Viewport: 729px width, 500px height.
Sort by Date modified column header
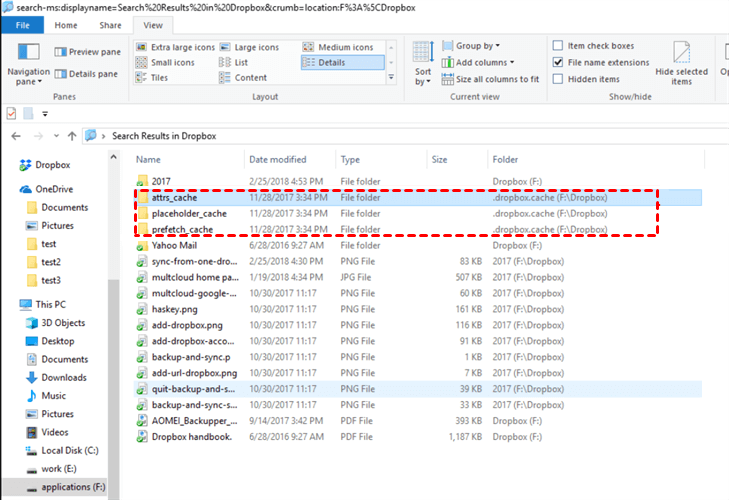coord(290,160)
